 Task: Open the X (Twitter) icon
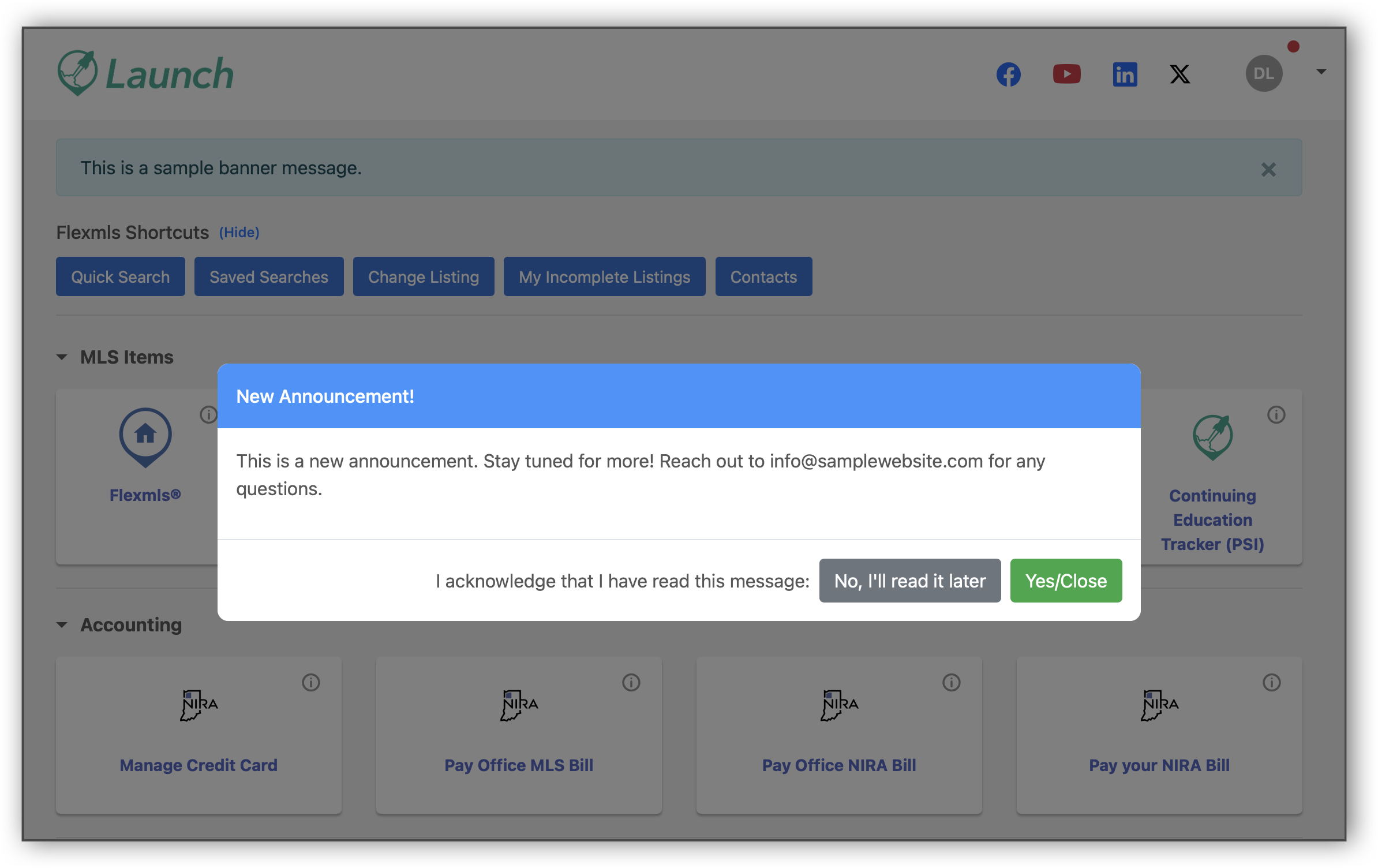1179,74
